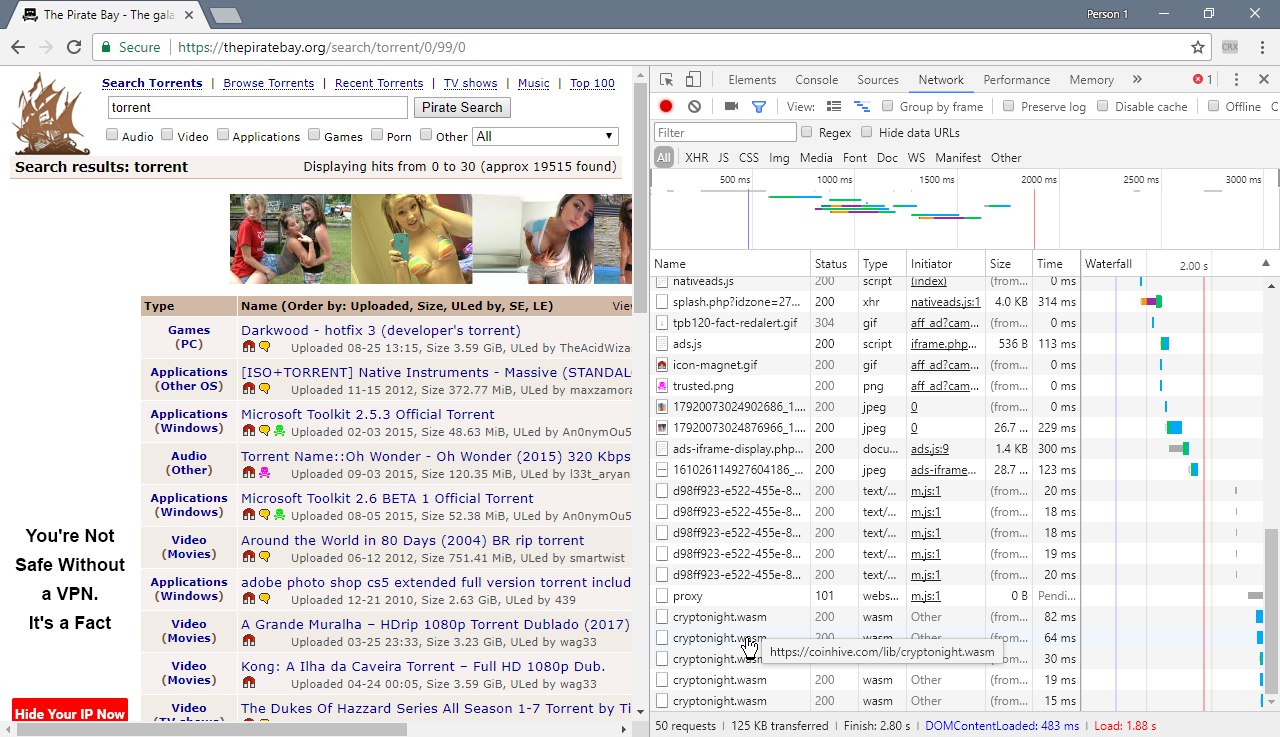The height and width of the screenshot is (737, 1280).
Task: Toggle the device toolbar icon
Action: (x=693, y=80)
